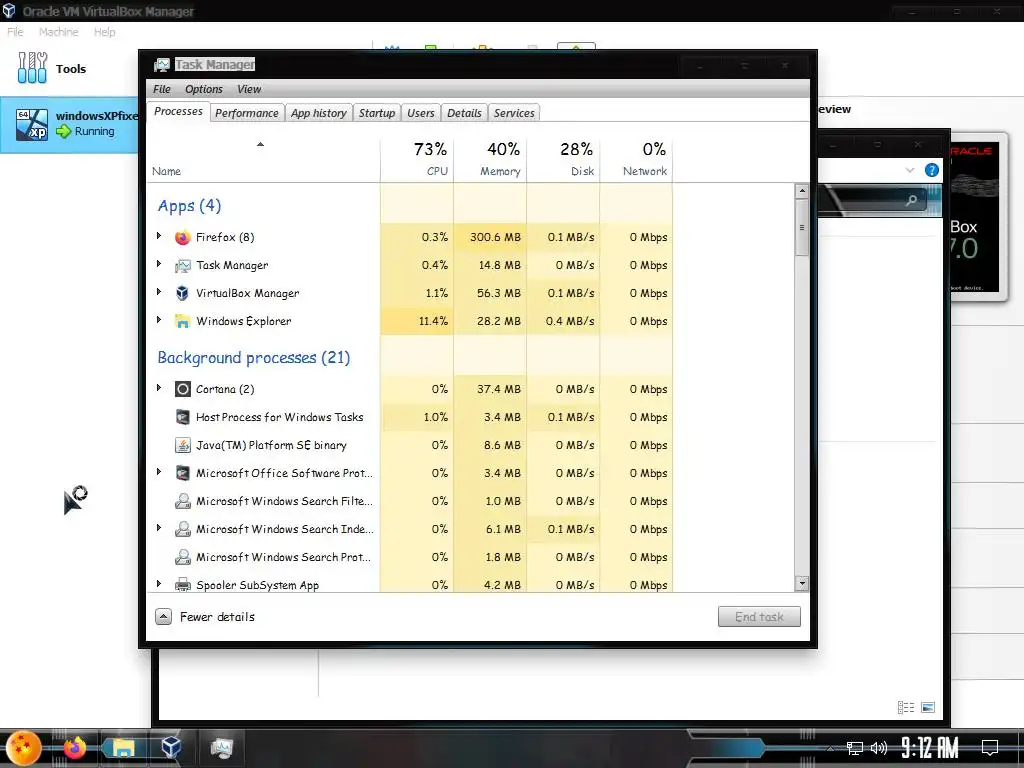This screenshot has width=1024, height=768.
Task: Open VirtualBox Machine menu
Action: (x=58, y=32)
